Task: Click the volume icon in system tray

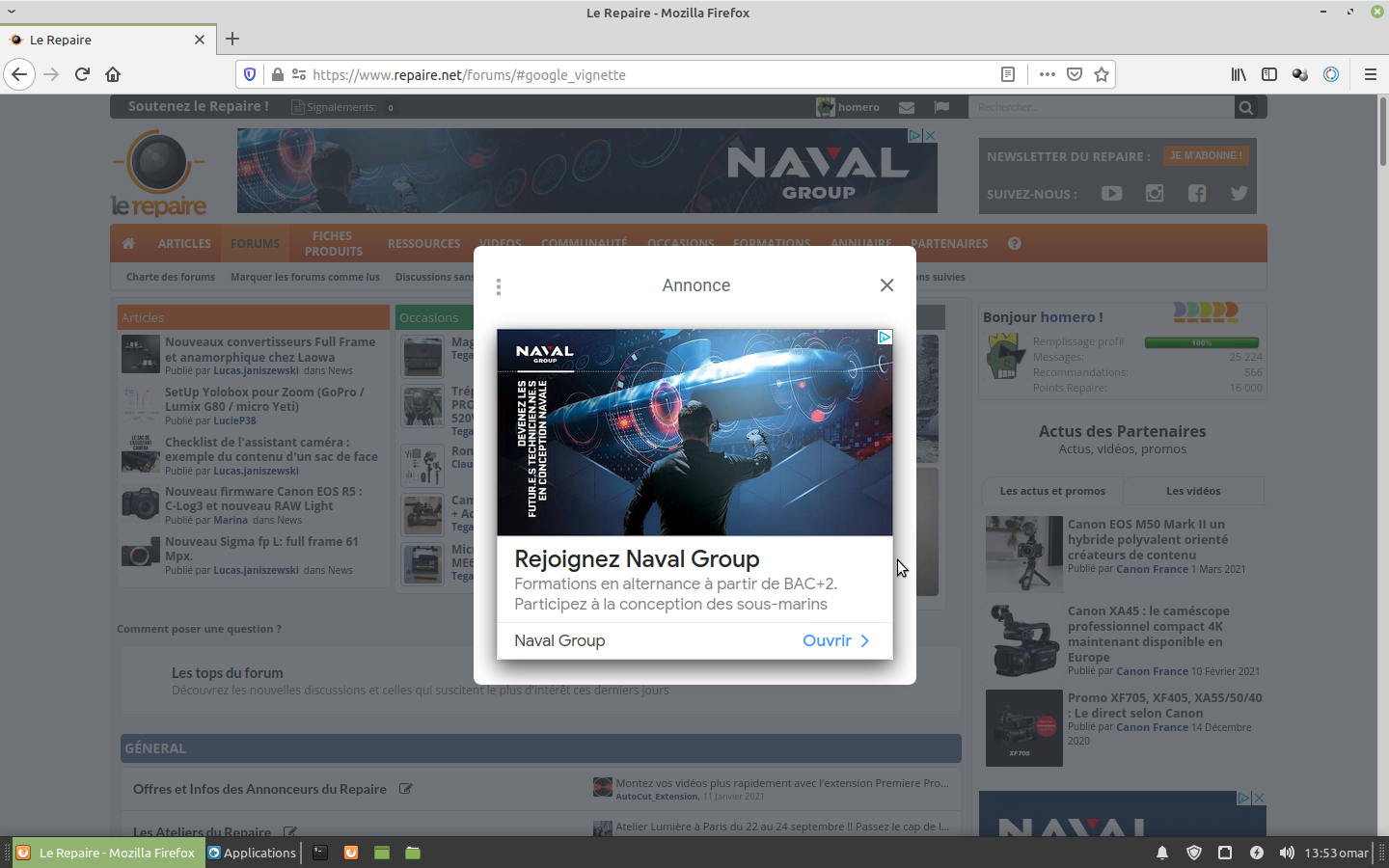Action: tap(1287, 853)
